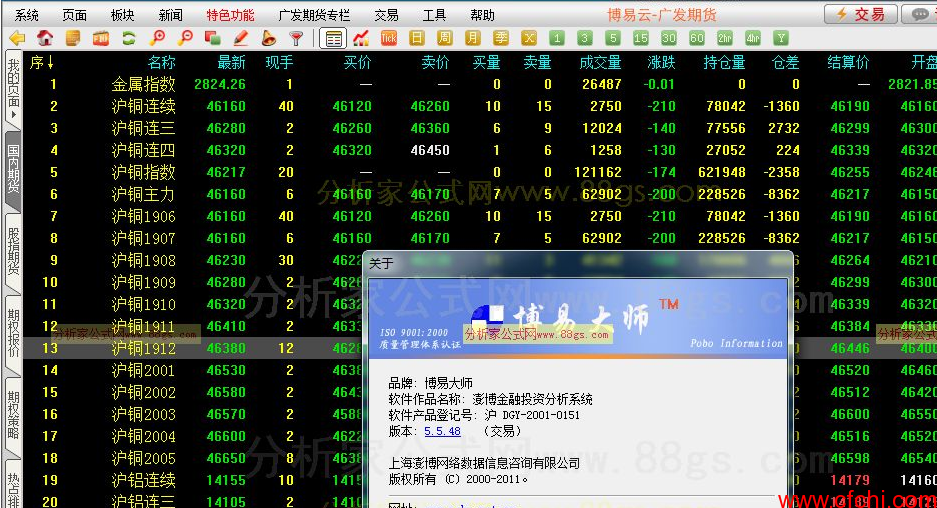Sort by 结算价 column header
Image resolution: width=937 pixels, height=508 pixels.
point(848,62)
